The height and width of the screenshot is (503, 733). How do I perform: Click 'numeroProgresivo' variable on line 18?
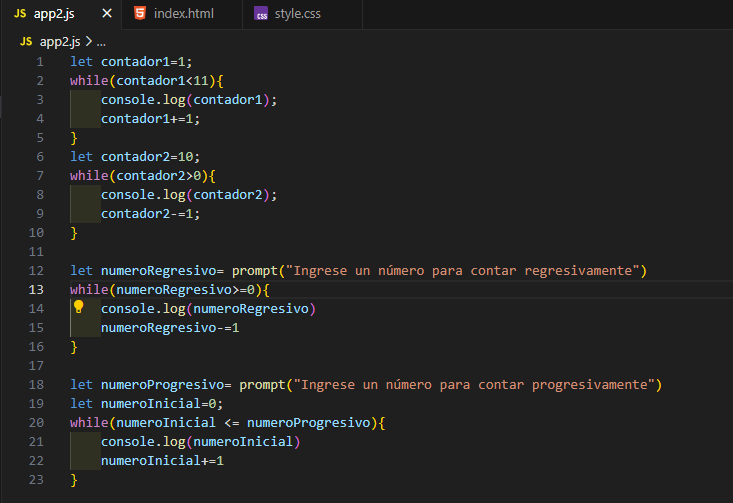tap(162, 385)
